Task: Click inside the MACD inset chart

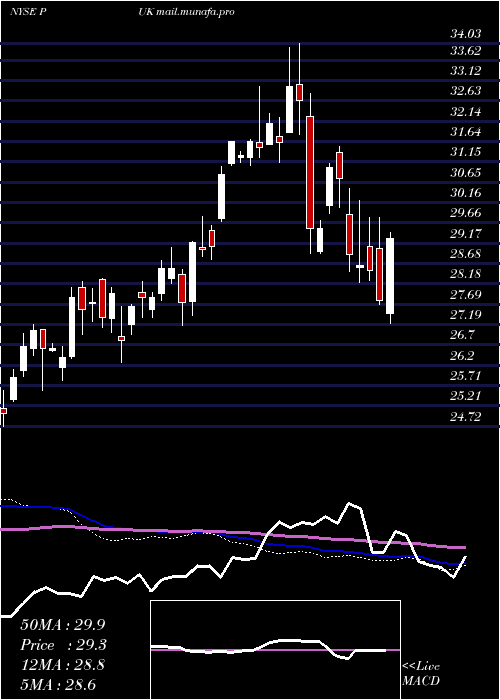Action: 275,650
